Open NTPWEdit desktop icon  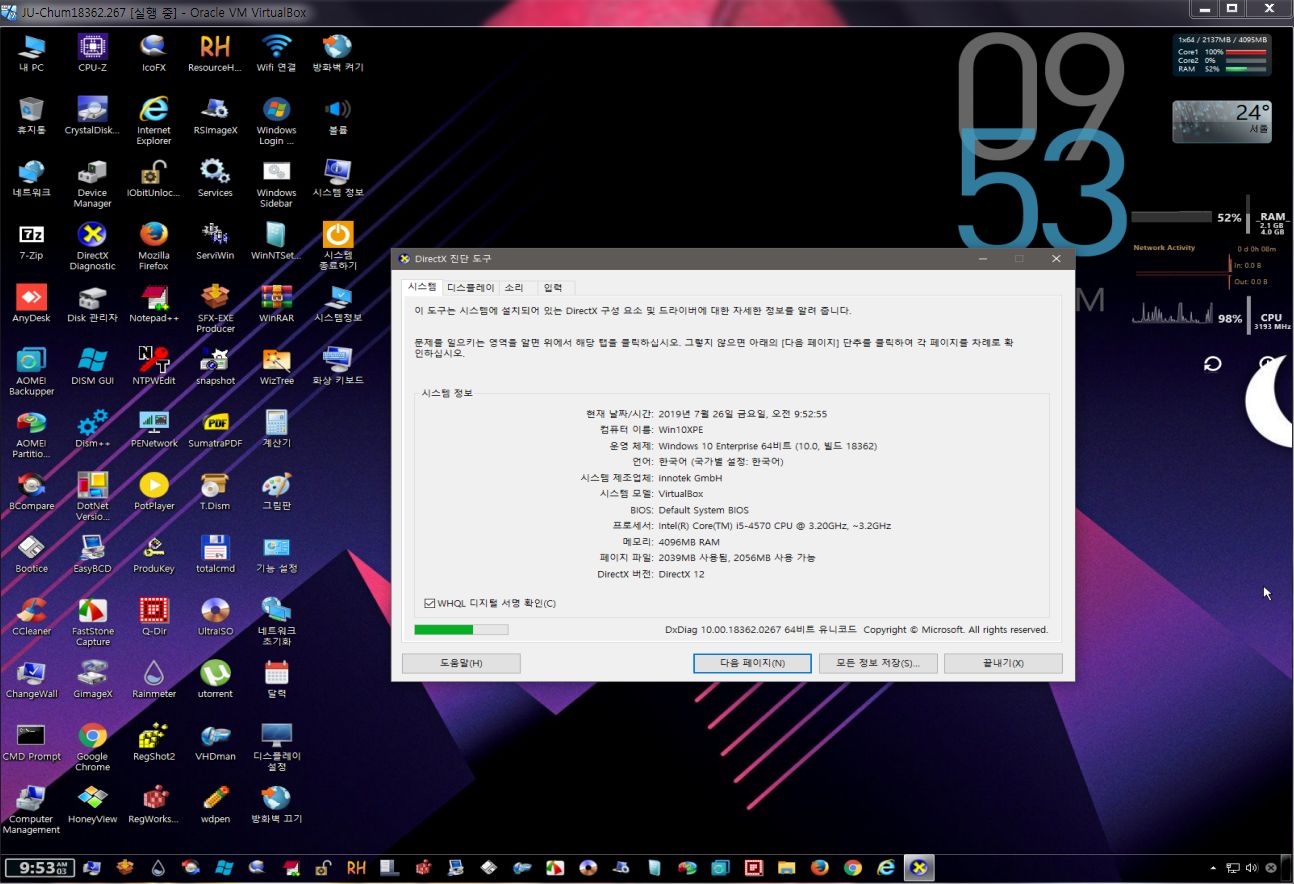tap(154, 366)
